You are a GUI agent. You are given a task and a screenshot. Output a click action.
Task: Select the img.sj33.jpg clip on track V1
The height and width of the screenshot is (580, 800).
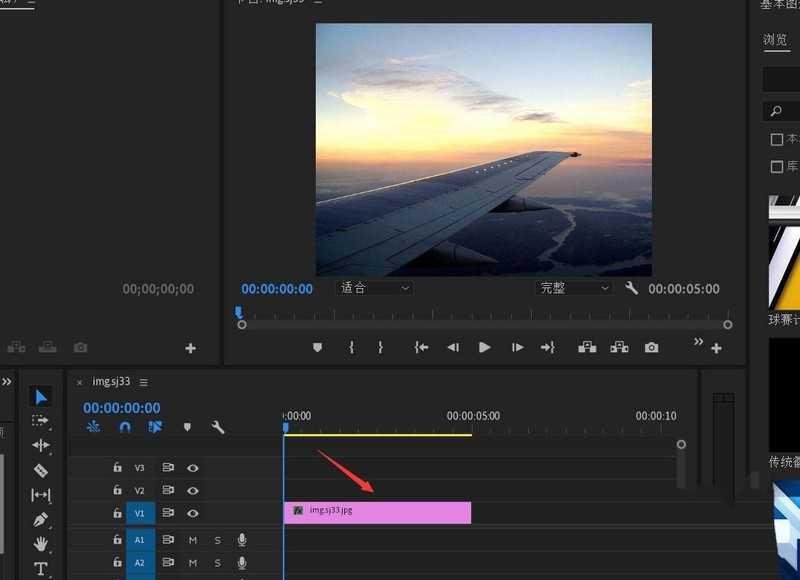(x=378, y=513)
